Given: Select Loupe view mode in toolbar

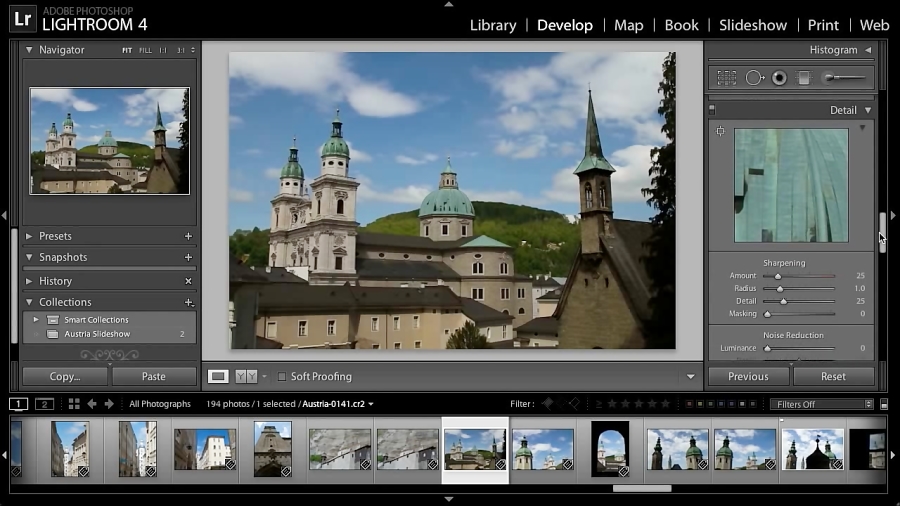Looking at the screenshot, I should 218,376.
